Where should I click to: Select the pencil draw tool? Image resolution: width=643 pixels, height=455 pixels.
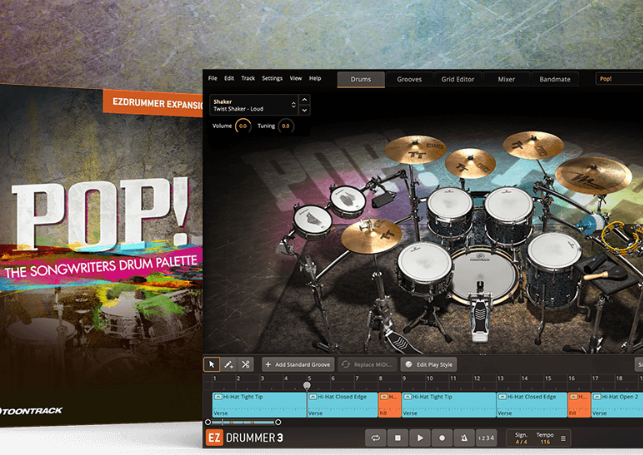(228, 364)
